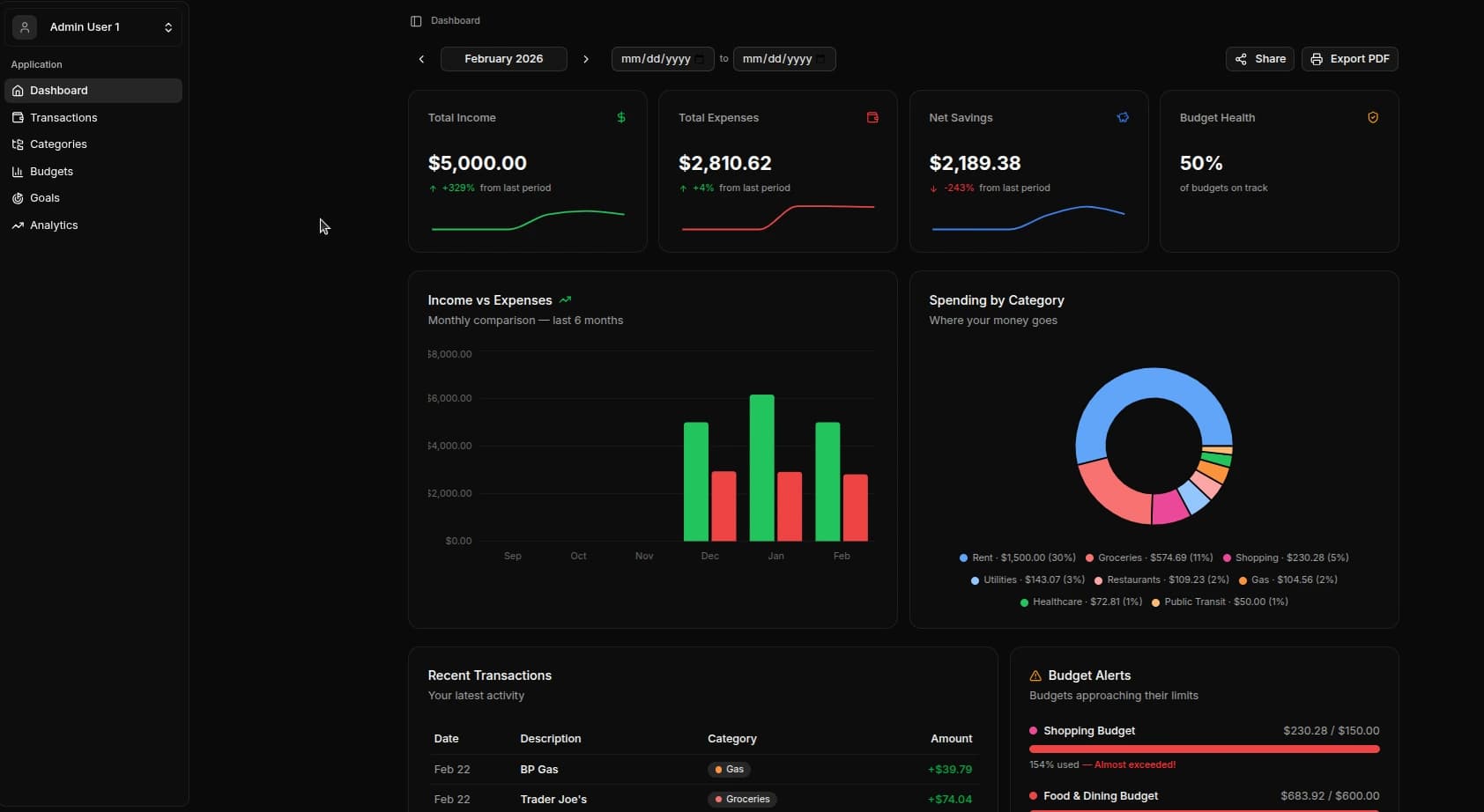The height and width of the screenshot is (812, 1484).
Task: Click the dollar icon on Total Income card
Action: (x=621, y=117)
